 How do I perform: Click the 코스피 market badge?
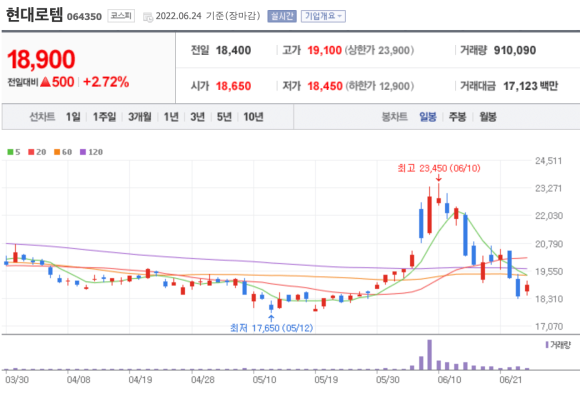coord(121,16)
